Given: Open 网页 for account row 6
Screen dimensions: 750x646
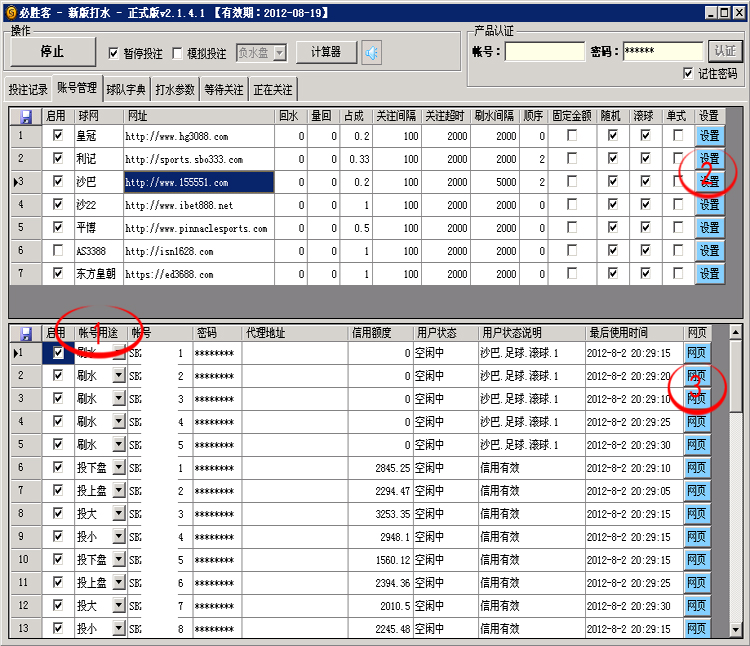Looking at the screenshot, I should click(696, 468).
